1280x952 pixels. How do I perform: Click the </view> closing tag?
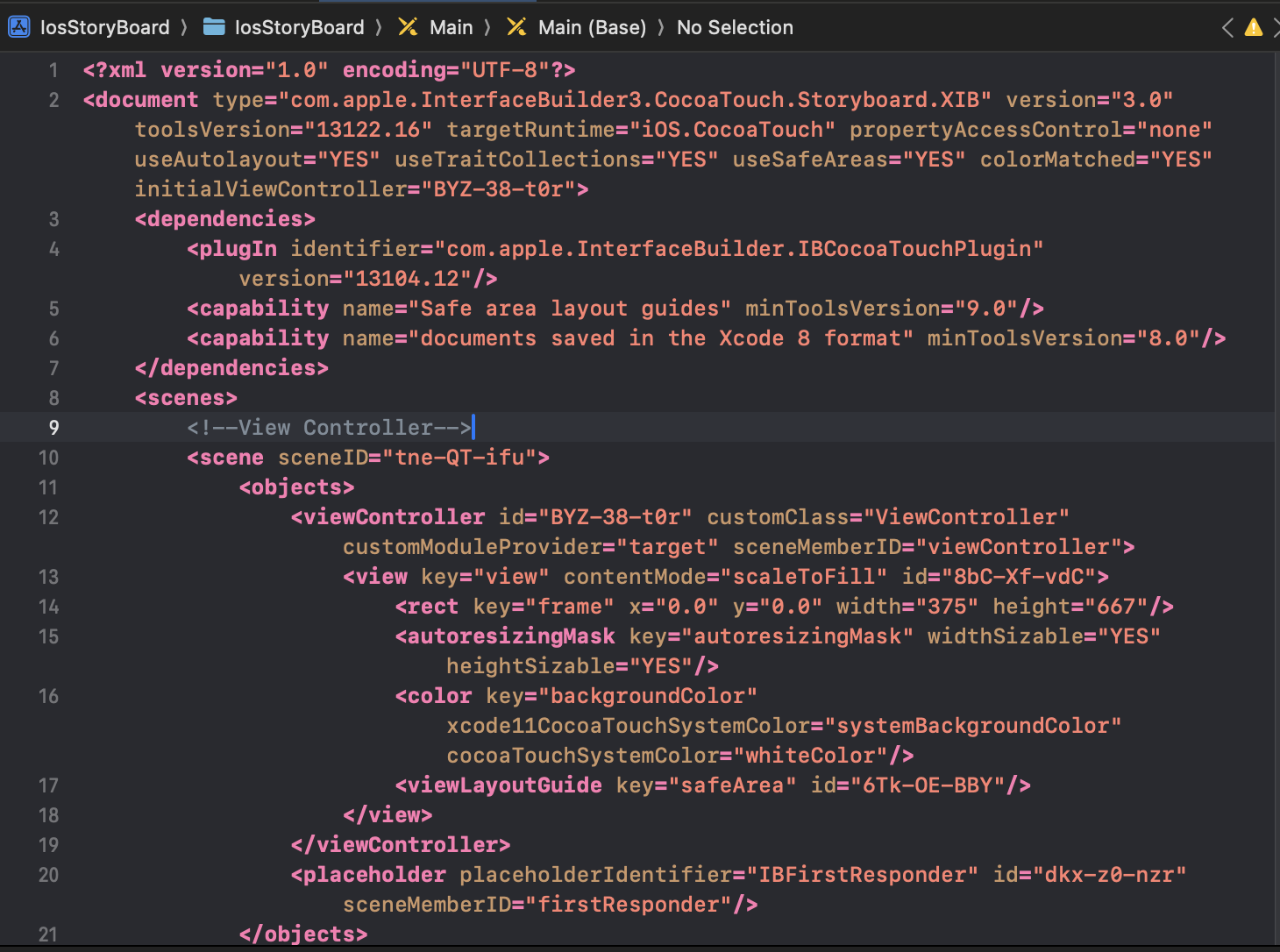click(388, 815)
